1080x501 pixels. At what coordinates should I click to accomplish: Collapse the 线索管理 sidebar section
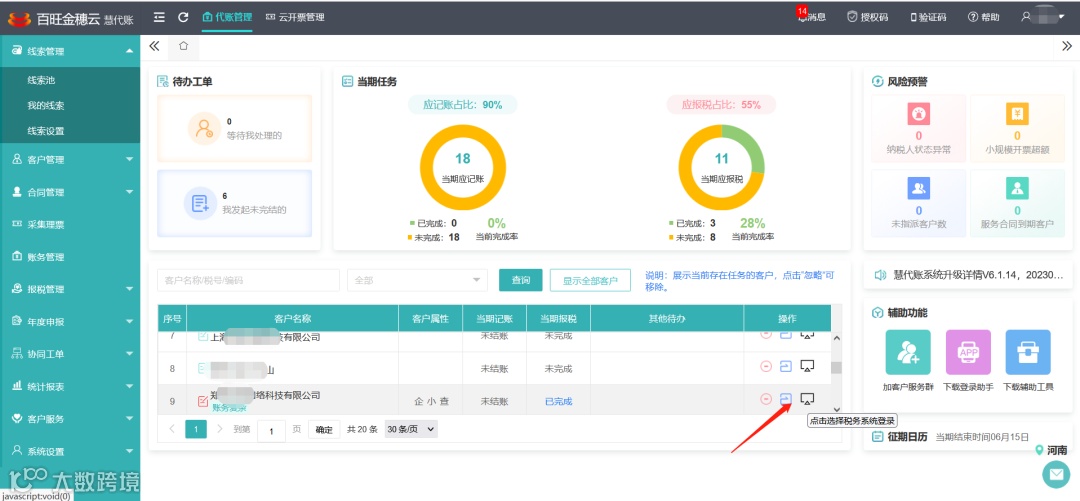[70, 51]
